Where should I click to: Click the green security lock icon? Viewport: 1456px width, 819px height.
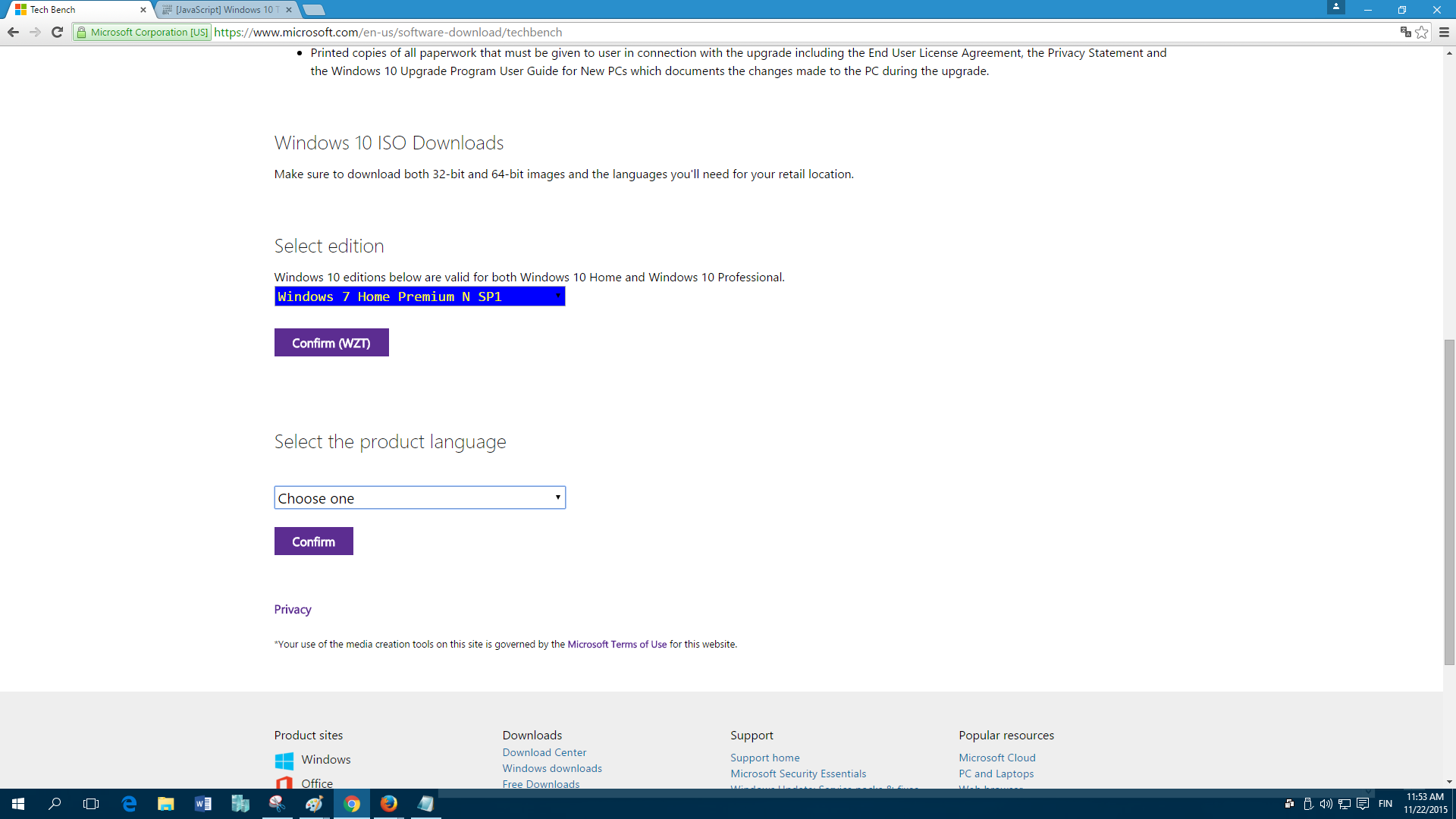coord(82,32)
